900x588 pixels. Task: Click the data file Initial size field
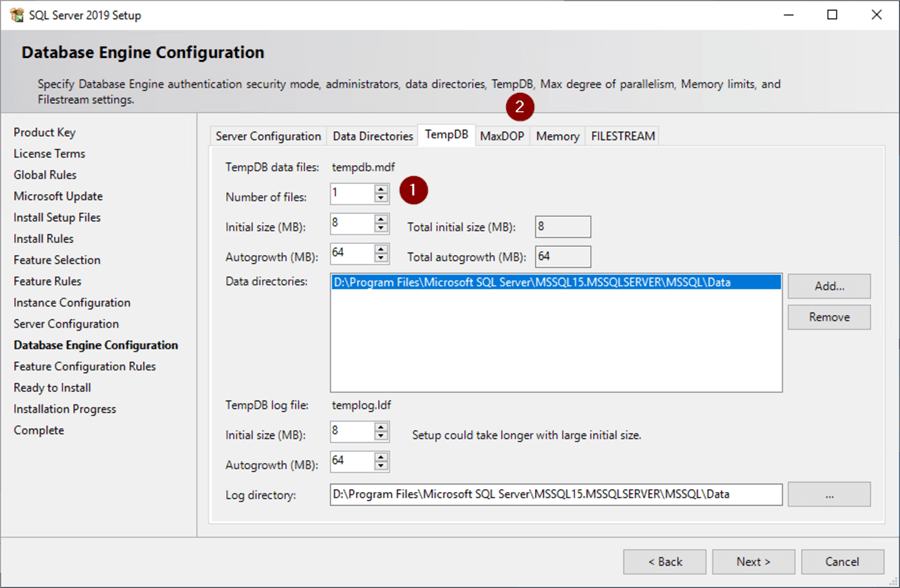(x=352, y=223)
